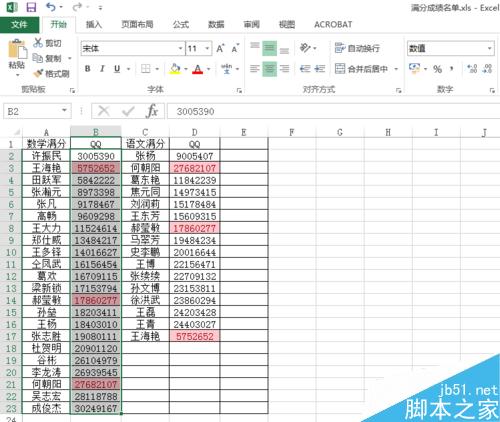The width and height of the screenshot is (500, 422).
Task: Click the Paste clipboard icon
Action: click(x=17, y=49)
